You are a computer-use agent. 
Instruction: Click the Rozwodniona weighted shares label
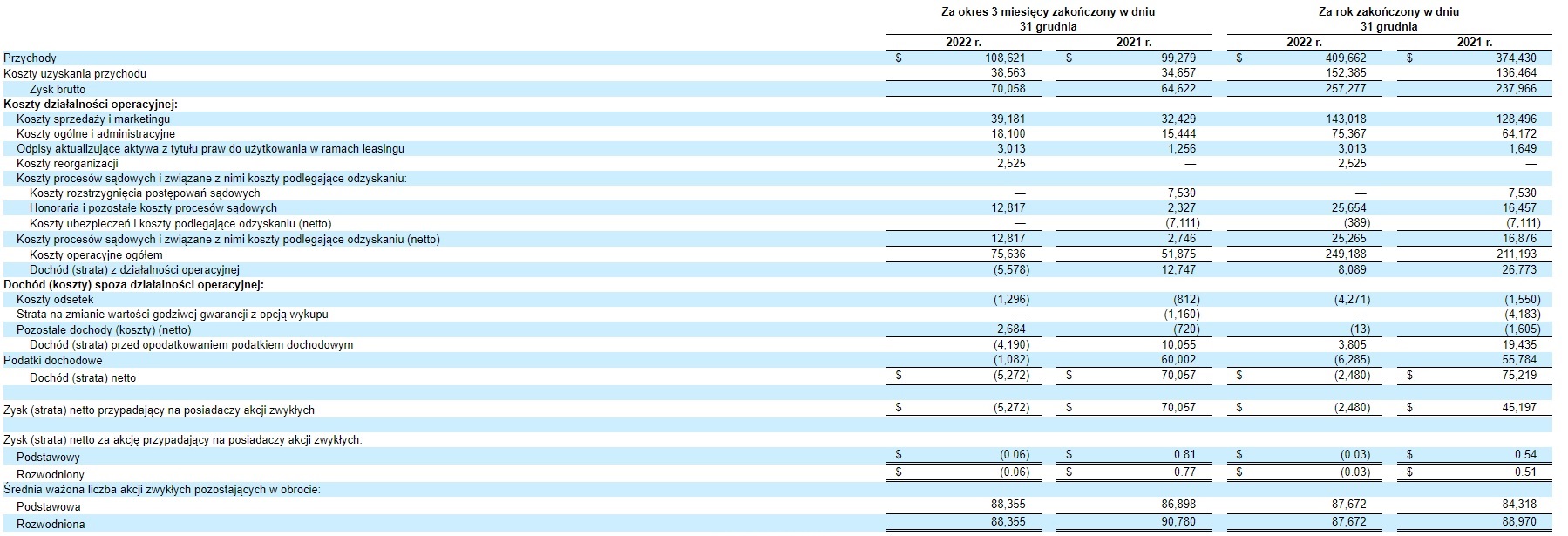point(51,525)
